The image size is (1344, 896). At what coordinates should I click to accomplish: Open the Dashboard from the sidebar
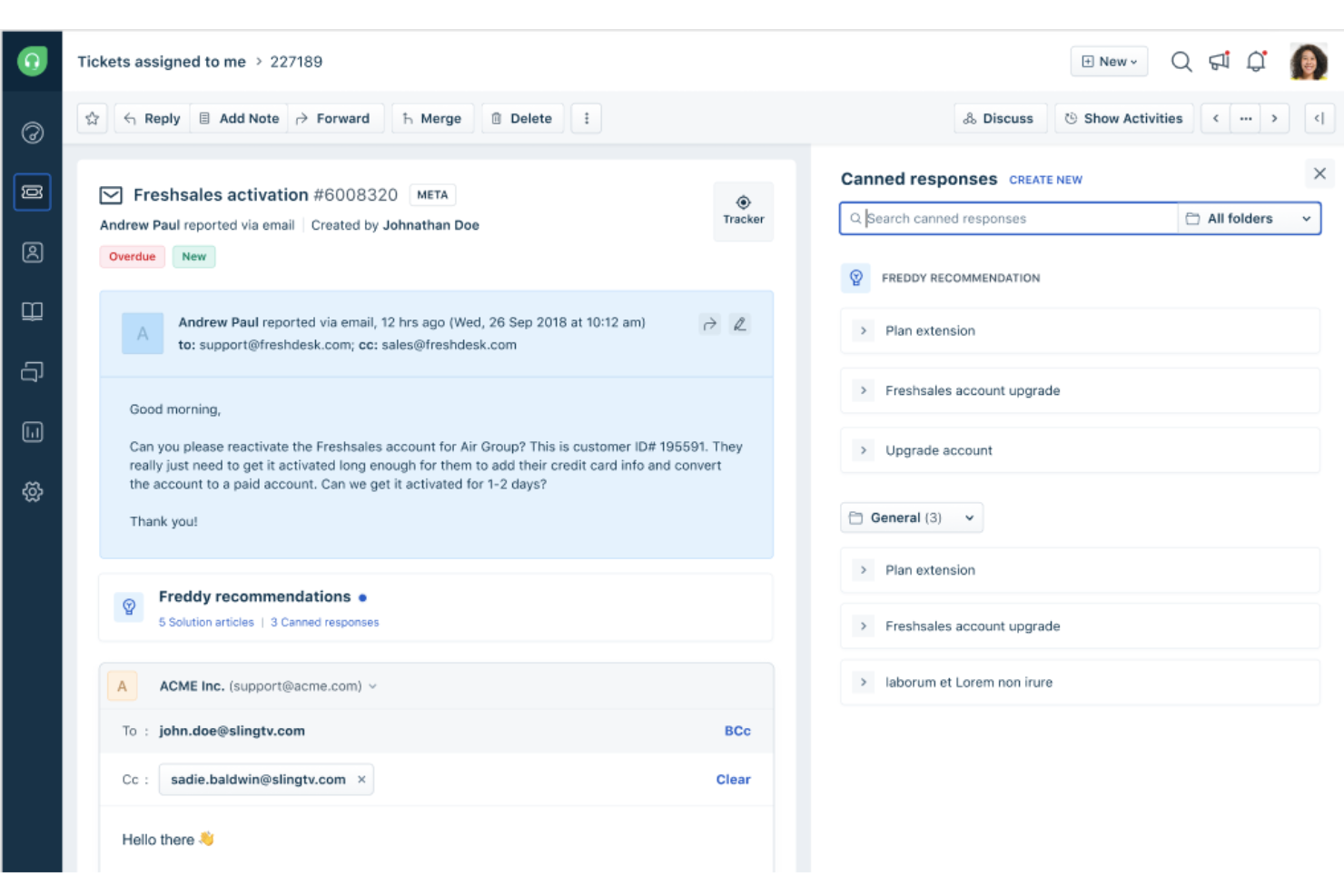(33, 133)
